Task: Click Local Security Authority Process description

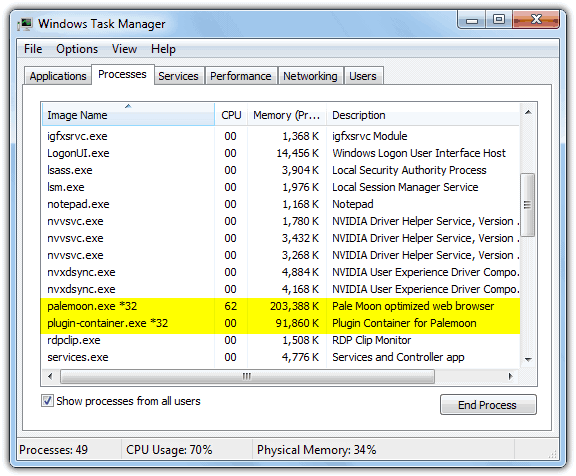Action: (x=409, y=170)
